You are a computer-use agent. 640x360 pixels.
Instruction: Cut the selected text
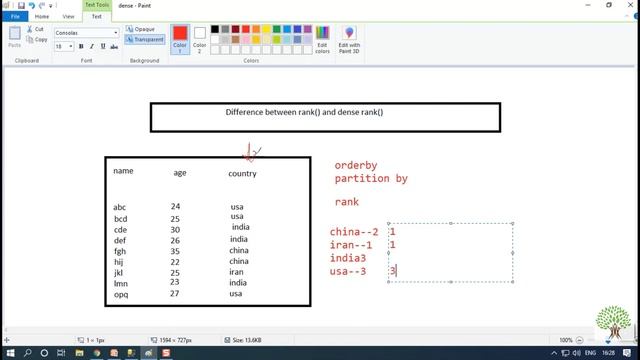tap(36, 29)
